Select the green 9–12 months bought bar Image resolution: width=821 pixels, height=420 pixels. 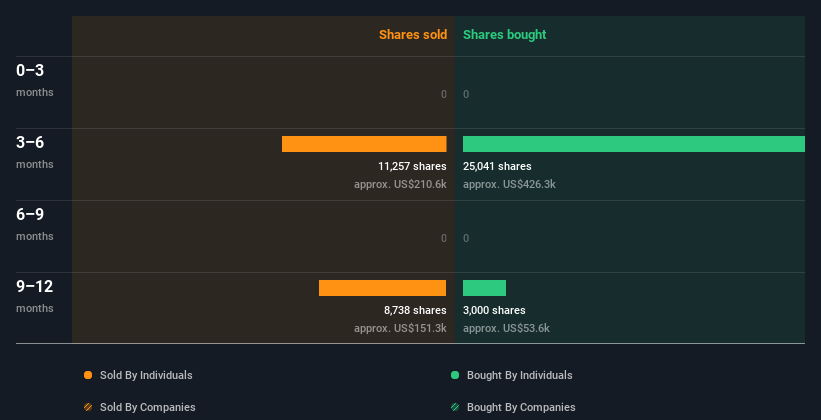coord(484,288)
